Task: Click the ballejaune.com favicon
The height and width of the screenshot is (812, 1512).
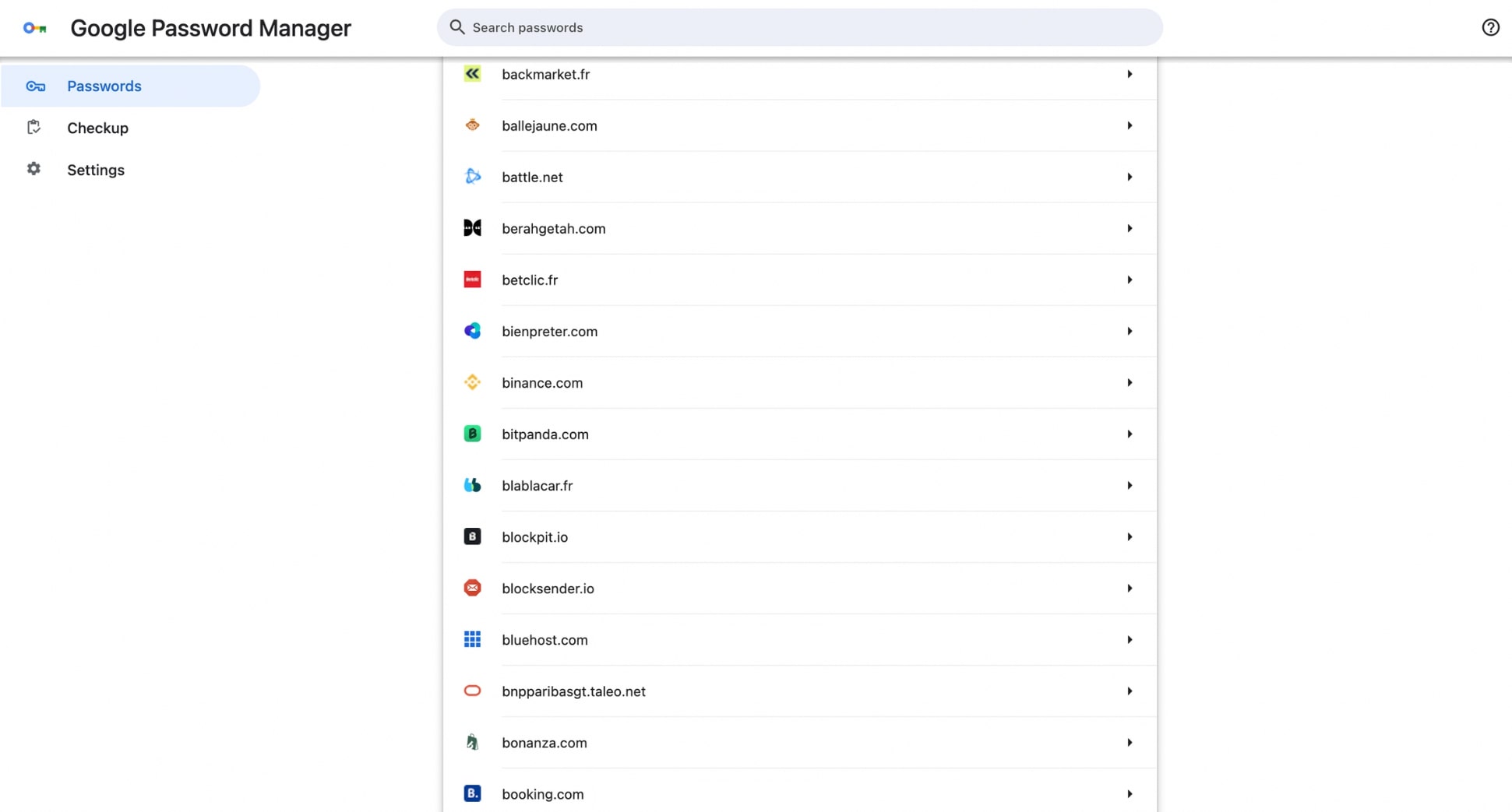Action: (472, 125)
